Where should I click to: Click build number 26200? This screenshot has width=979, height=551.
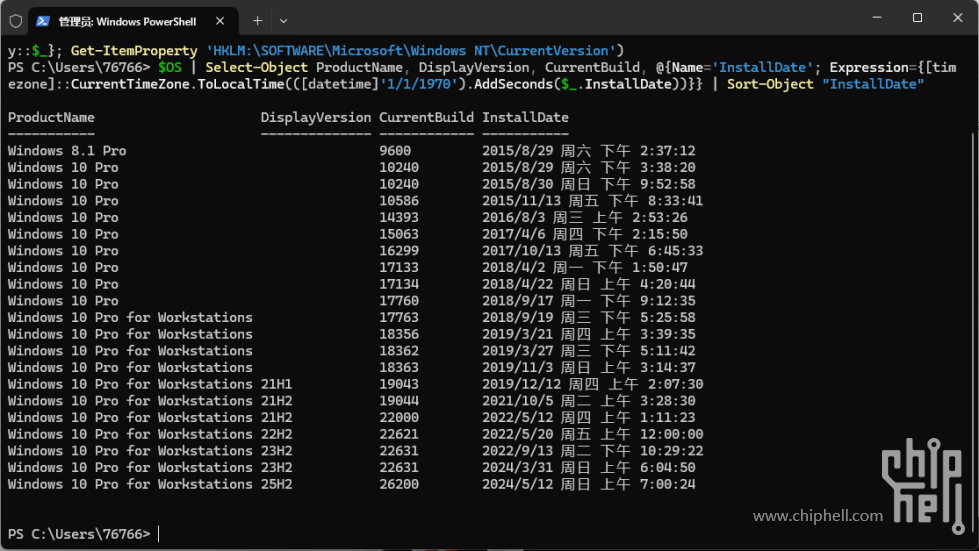[x=399, y=484]
